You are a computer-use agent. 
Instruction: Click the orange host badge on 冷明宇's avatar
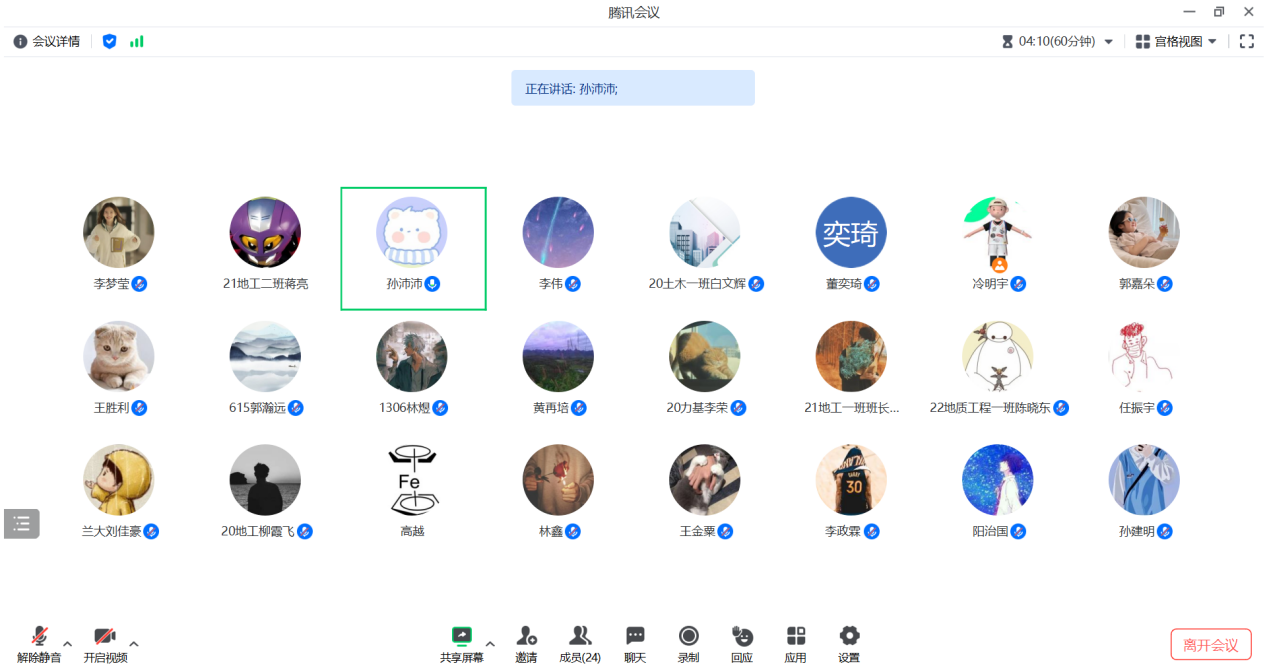coord(998,265)
